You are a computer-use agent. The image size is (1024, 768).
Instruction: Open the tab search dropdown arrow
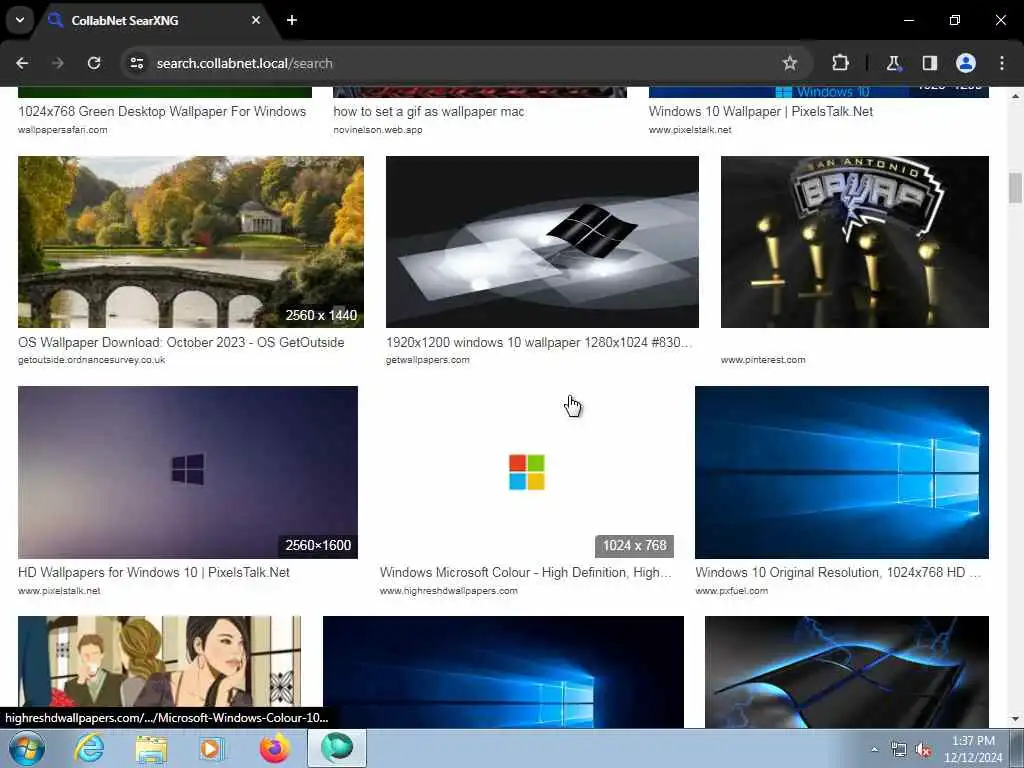tap(20, 20)
